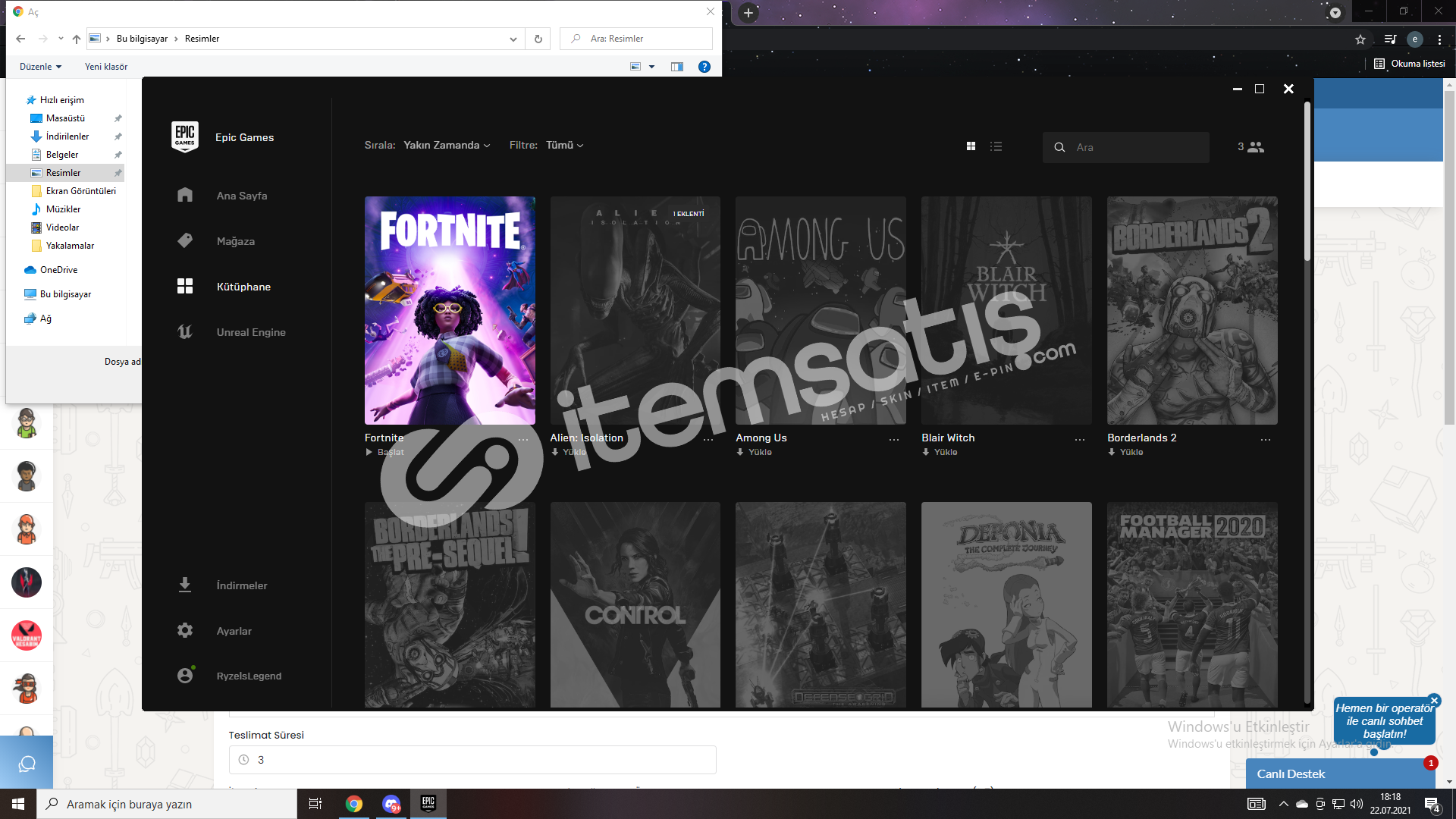The width and height of the screenshot is (1456, 819).
Task: Open Task View in taskbar
Action: pyautogui.click(x=315, y=804)
